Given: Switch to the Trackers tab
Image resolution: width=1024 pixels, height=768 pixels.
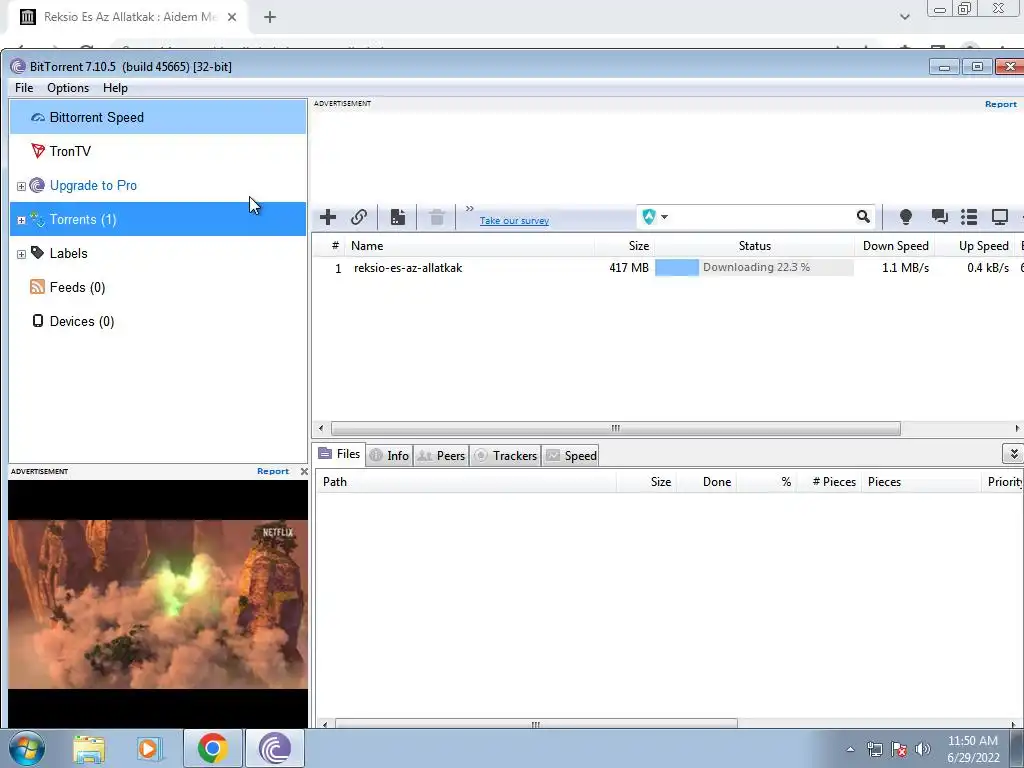Looking at the screenshot, I should click(505, 456).
